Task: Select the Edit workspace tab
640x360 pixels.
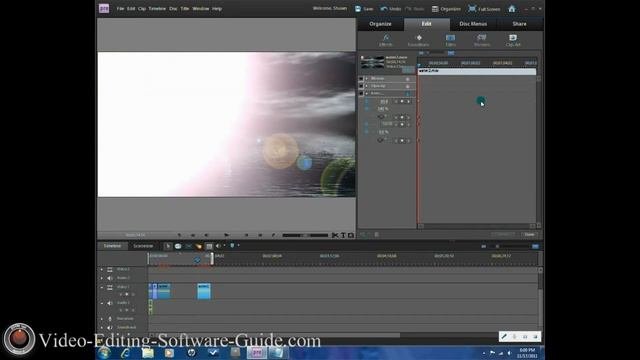Action: (427, 24)
